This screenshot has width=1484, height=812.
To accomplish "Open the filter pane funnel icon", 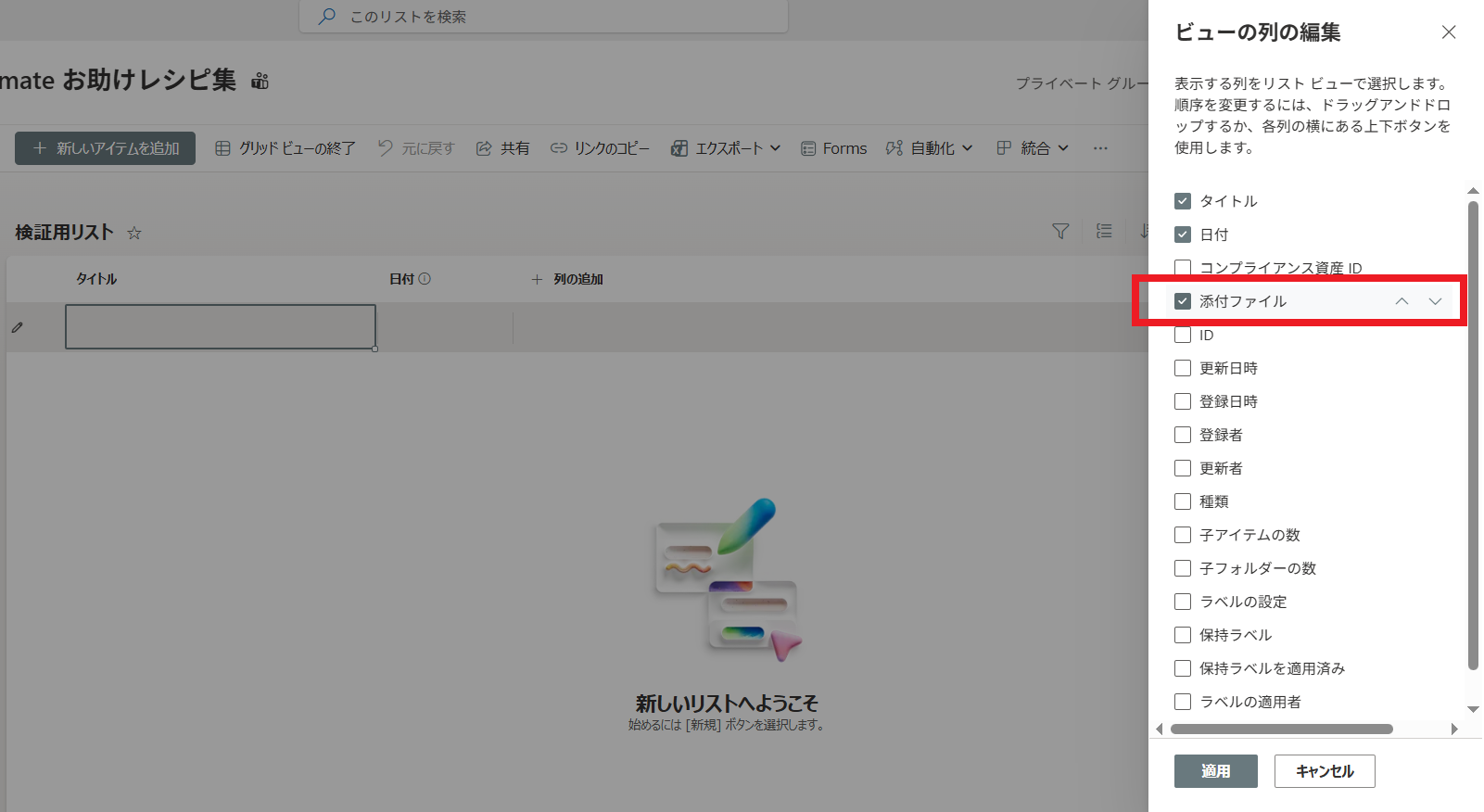I will [x=1060, y=231].
